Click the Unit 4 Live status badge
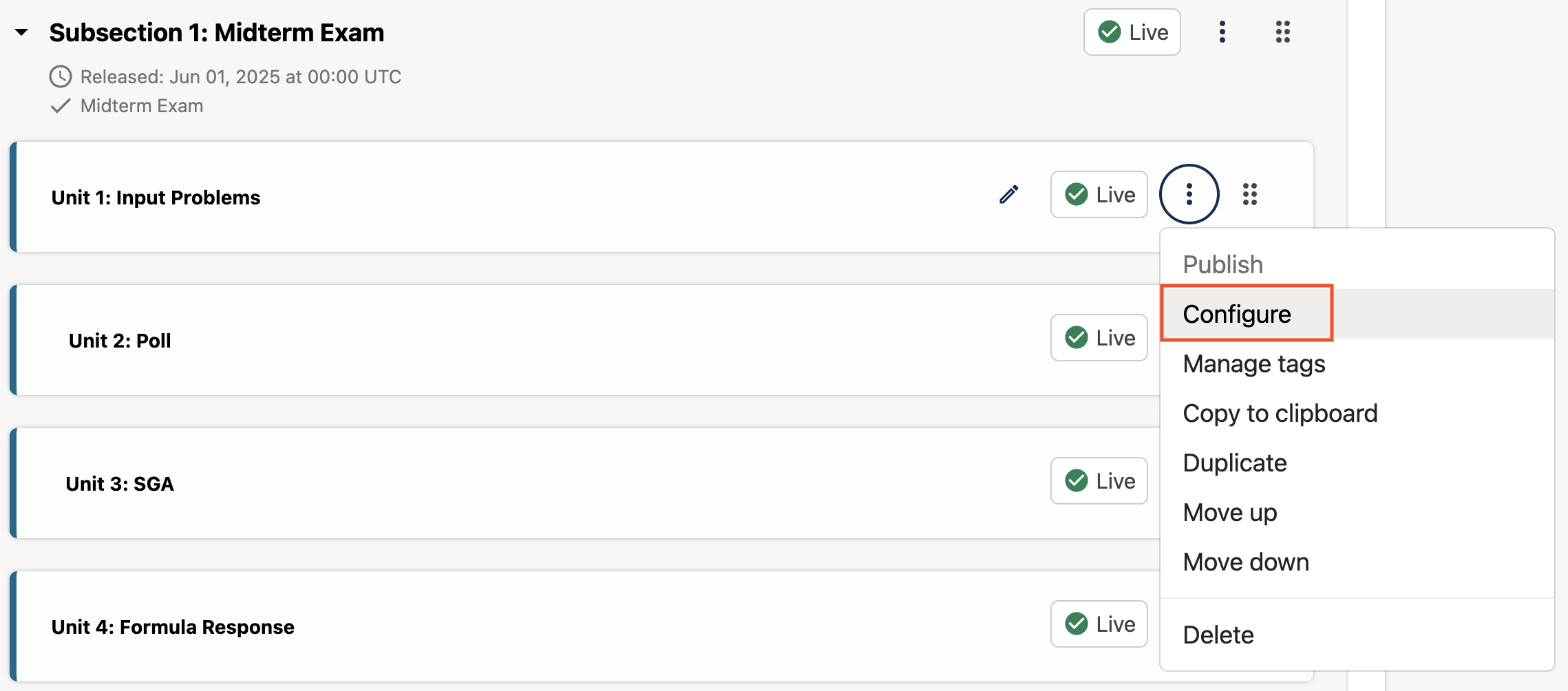This screenshot has height=691, width=1568. 1099,624
